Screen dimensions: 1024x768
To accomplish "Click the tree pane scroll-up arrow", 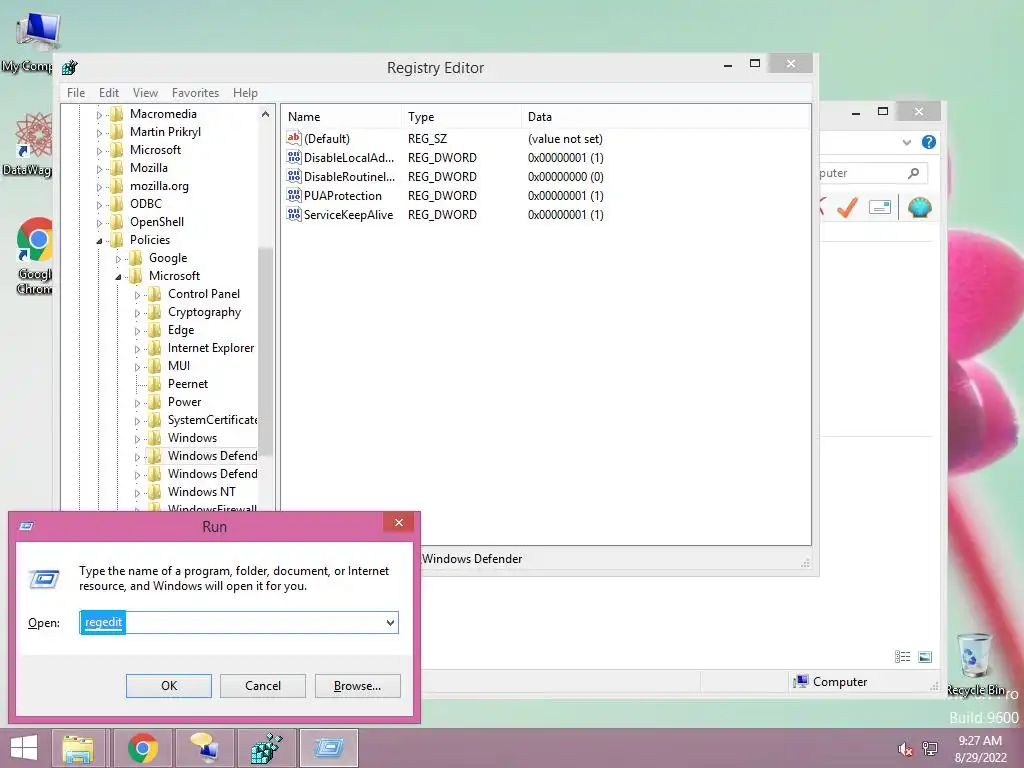I will (x=265, y=114).
